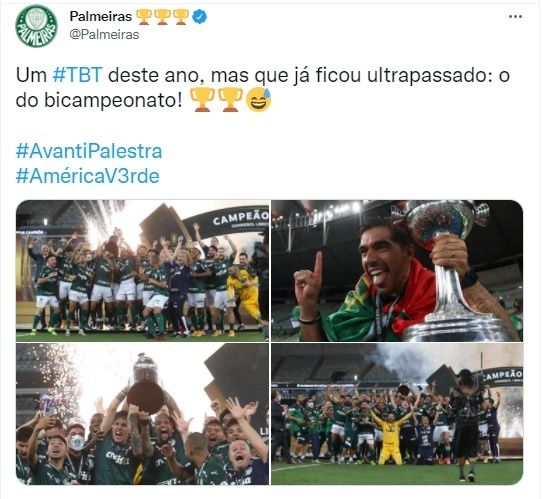This screenshot has width=543, height=499.
Task: Click first trophy emoji after bicampeonato
Action: [203, 100]
